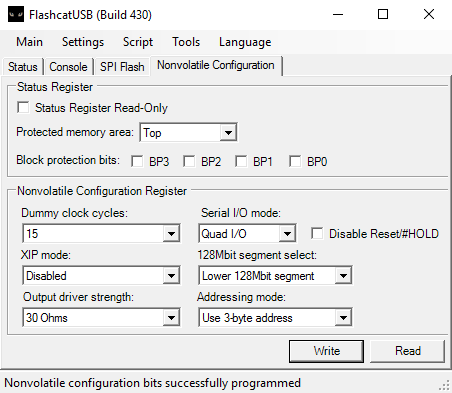Check the BP0 block protection bit
The height and width of the screenshot is (393, 452).
(295, 161)
